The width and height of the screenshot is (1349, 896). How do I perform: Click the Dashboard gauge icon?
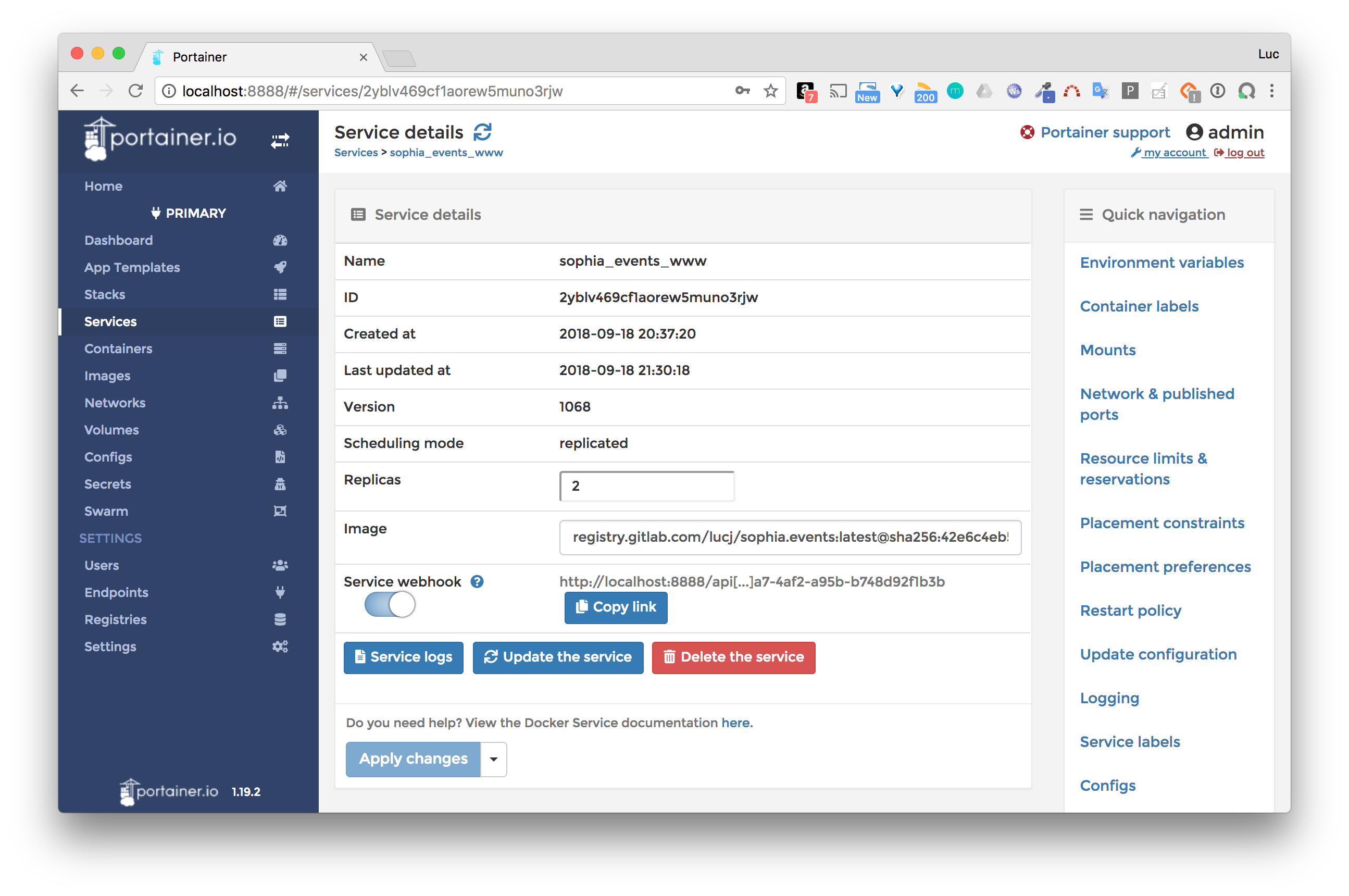click(x=280, y=241)
